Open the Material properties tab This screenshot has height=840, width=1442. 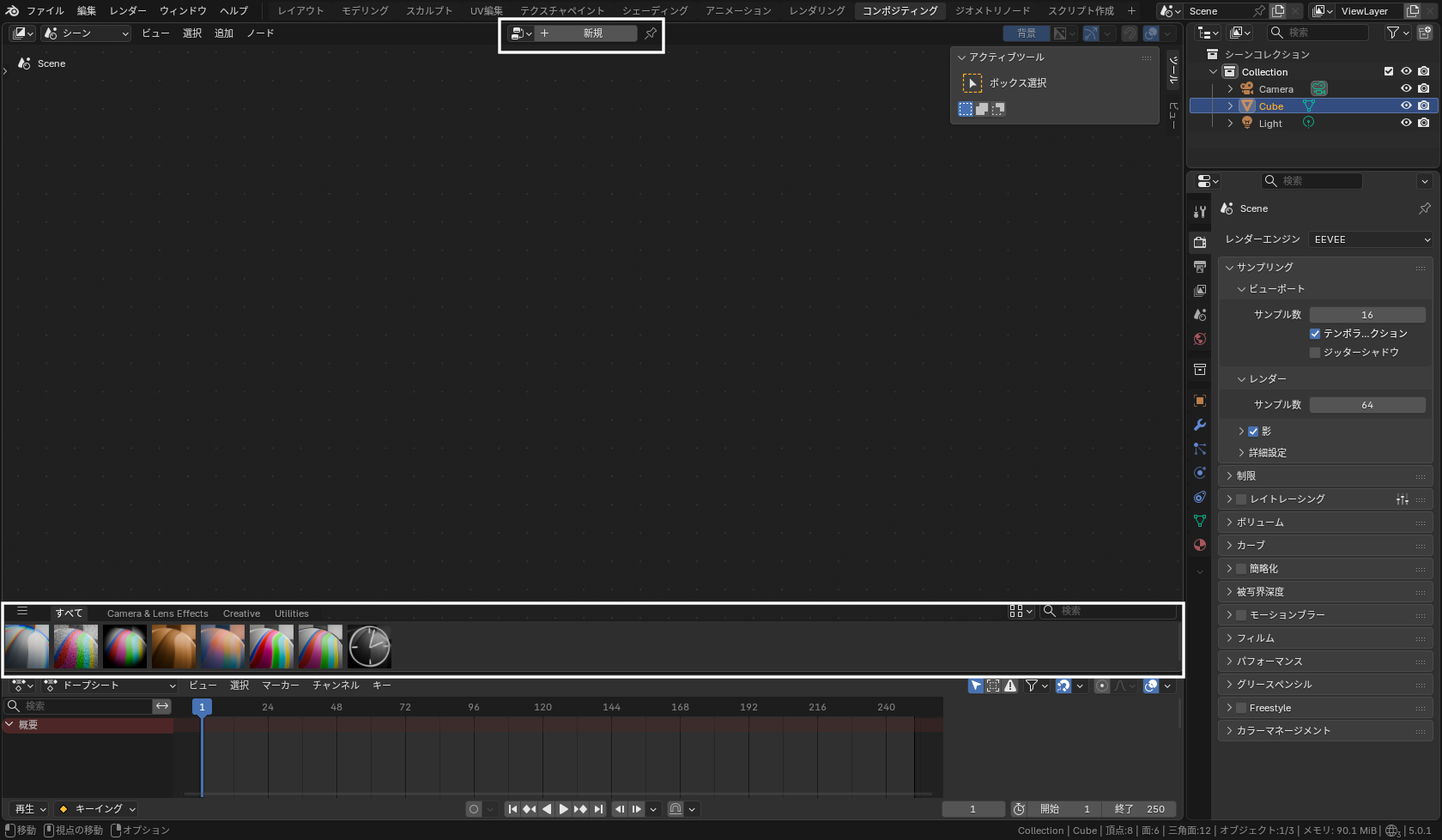click(x=1200, y=545)
